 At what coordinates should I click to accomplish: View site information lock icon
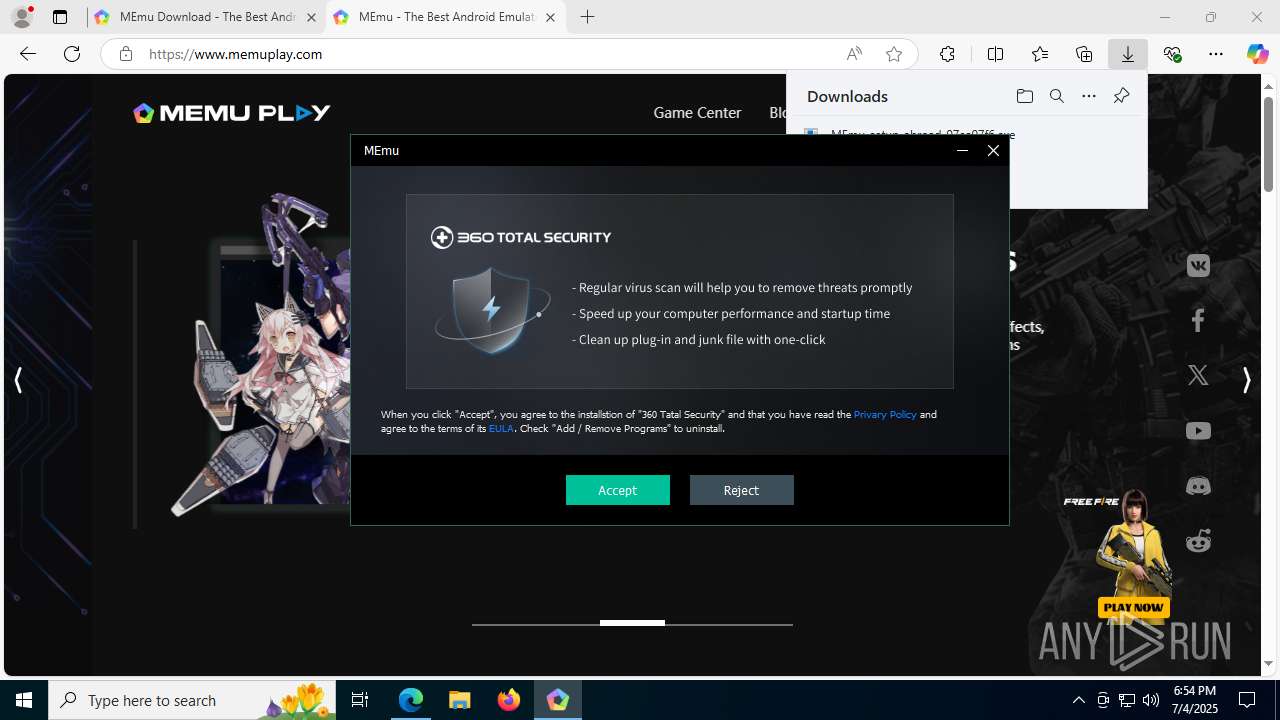point(125,54)
